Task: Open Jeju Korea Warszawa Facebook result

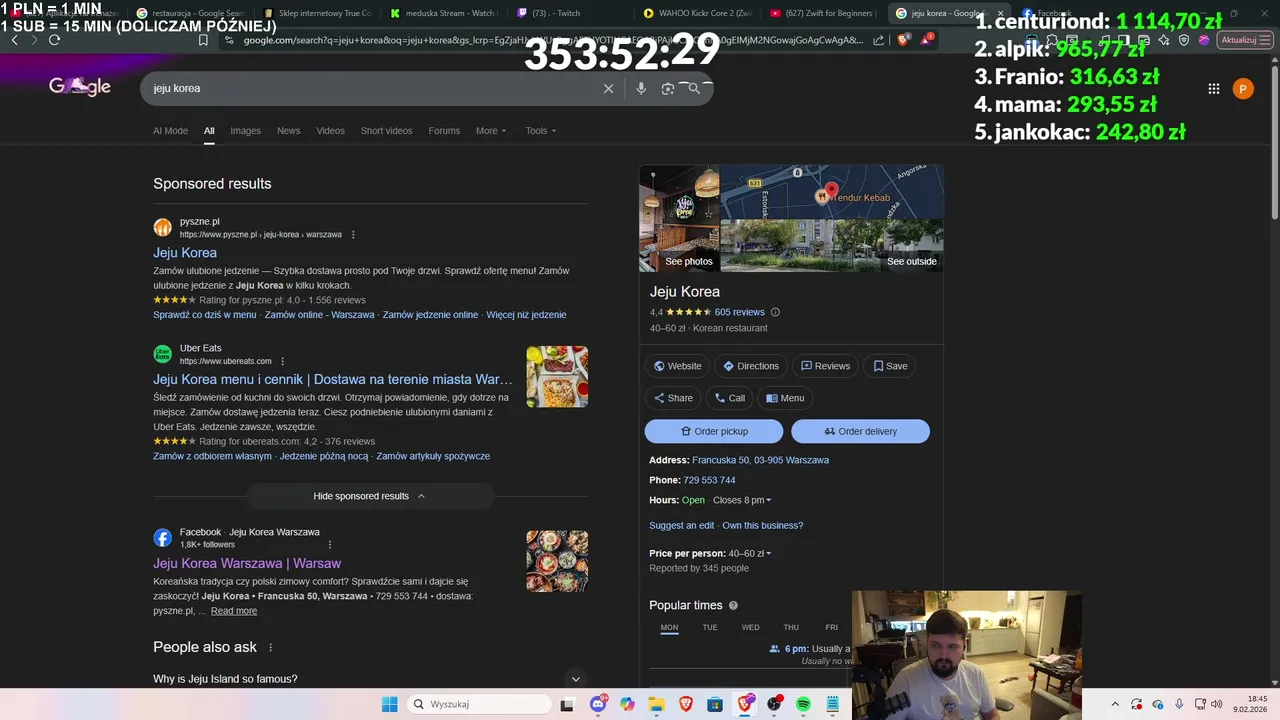Action: [x=247, y=563]
